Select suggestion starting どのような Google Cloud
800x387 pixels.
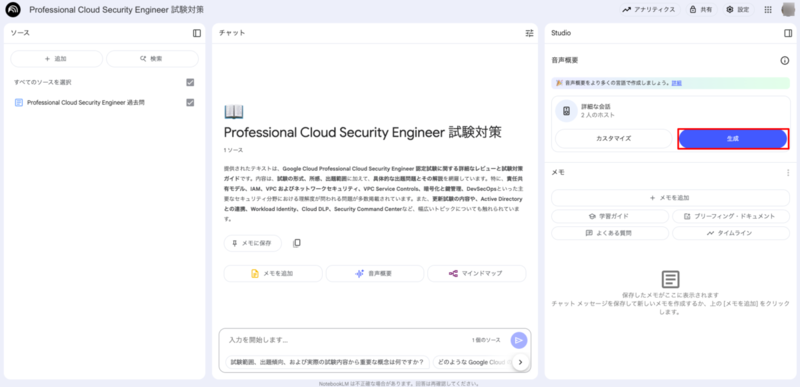(472, 362)
